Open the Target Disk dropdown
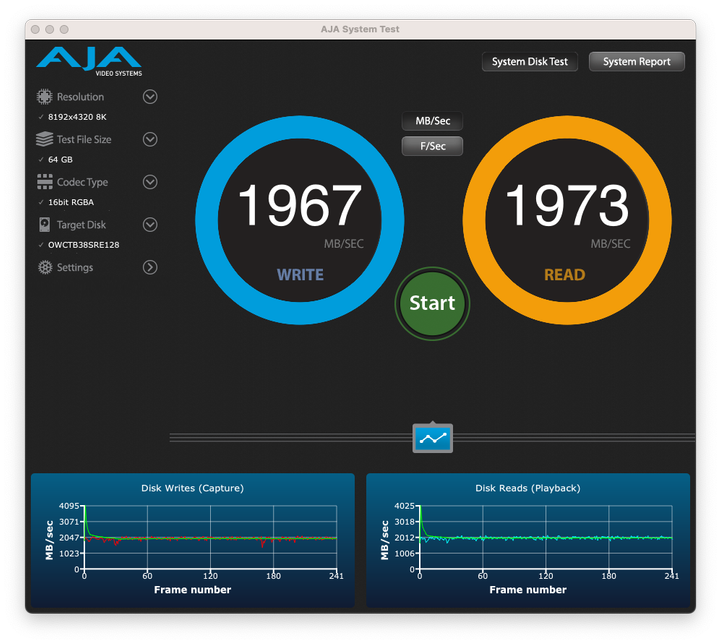Screen dimensions: 720x643 coord(150,225)
